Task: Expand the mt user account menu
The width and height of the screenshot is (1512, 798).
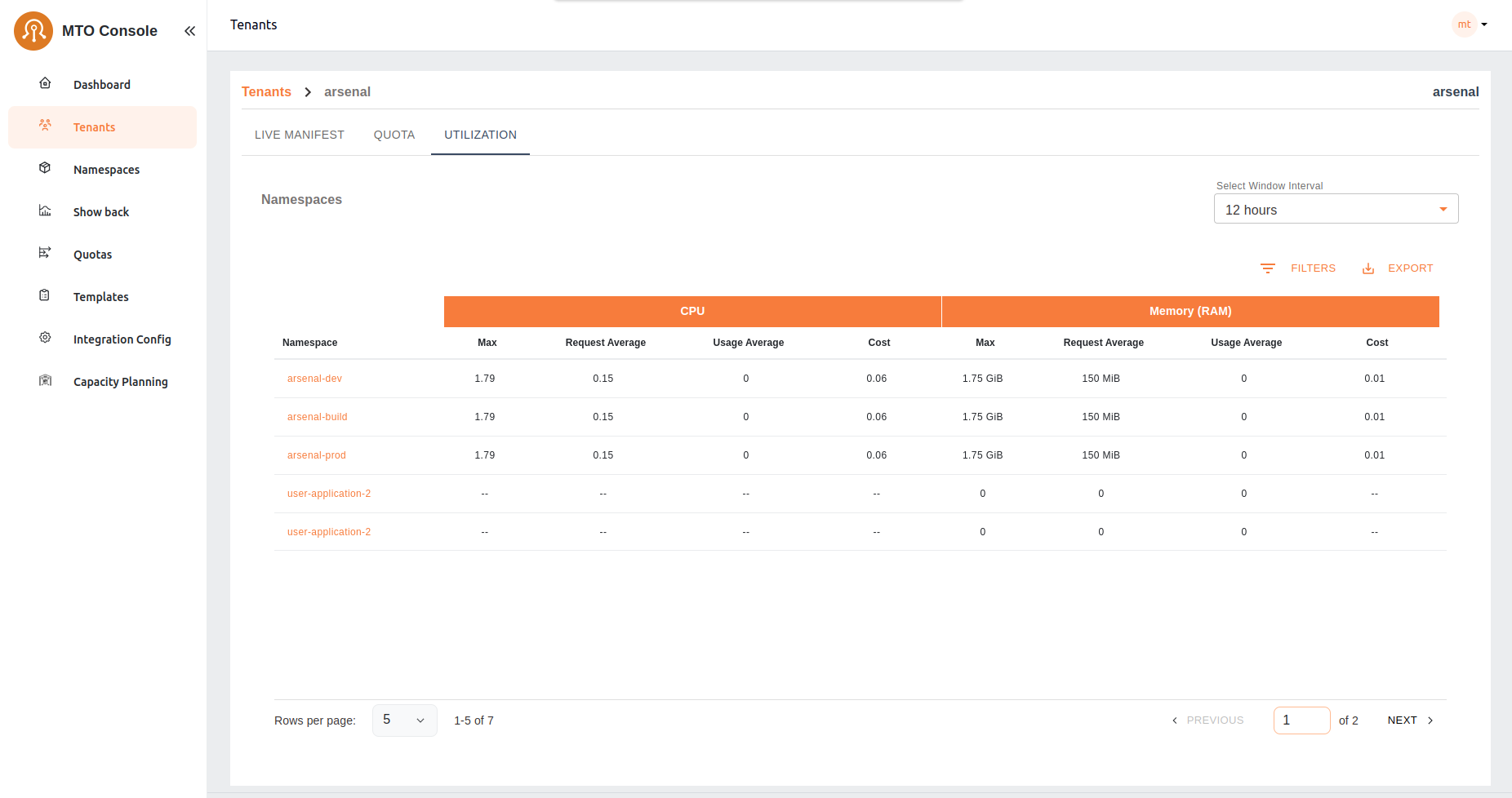Action: (1471, 24)
